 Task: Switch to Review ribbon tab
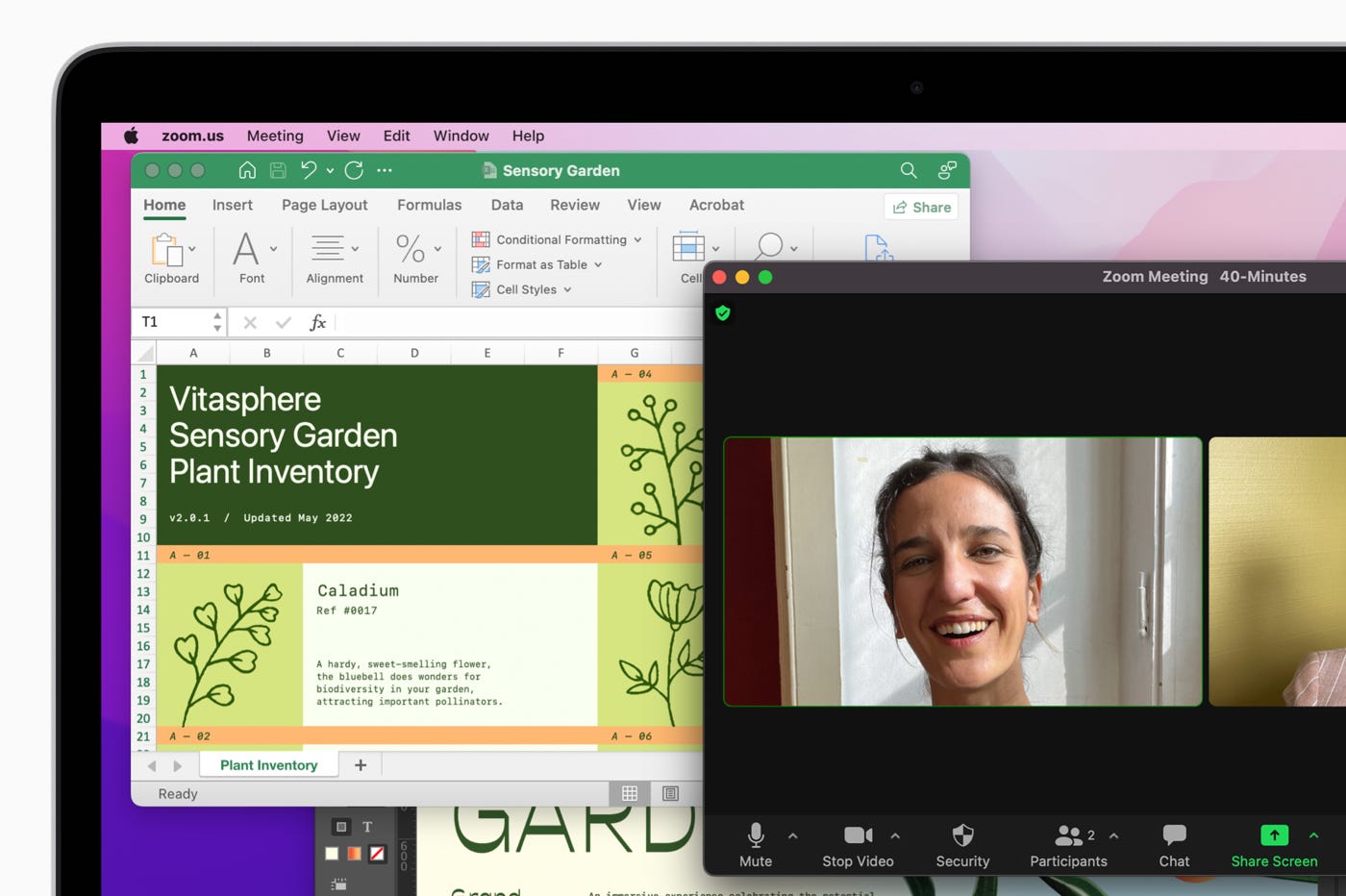[575, 205]
